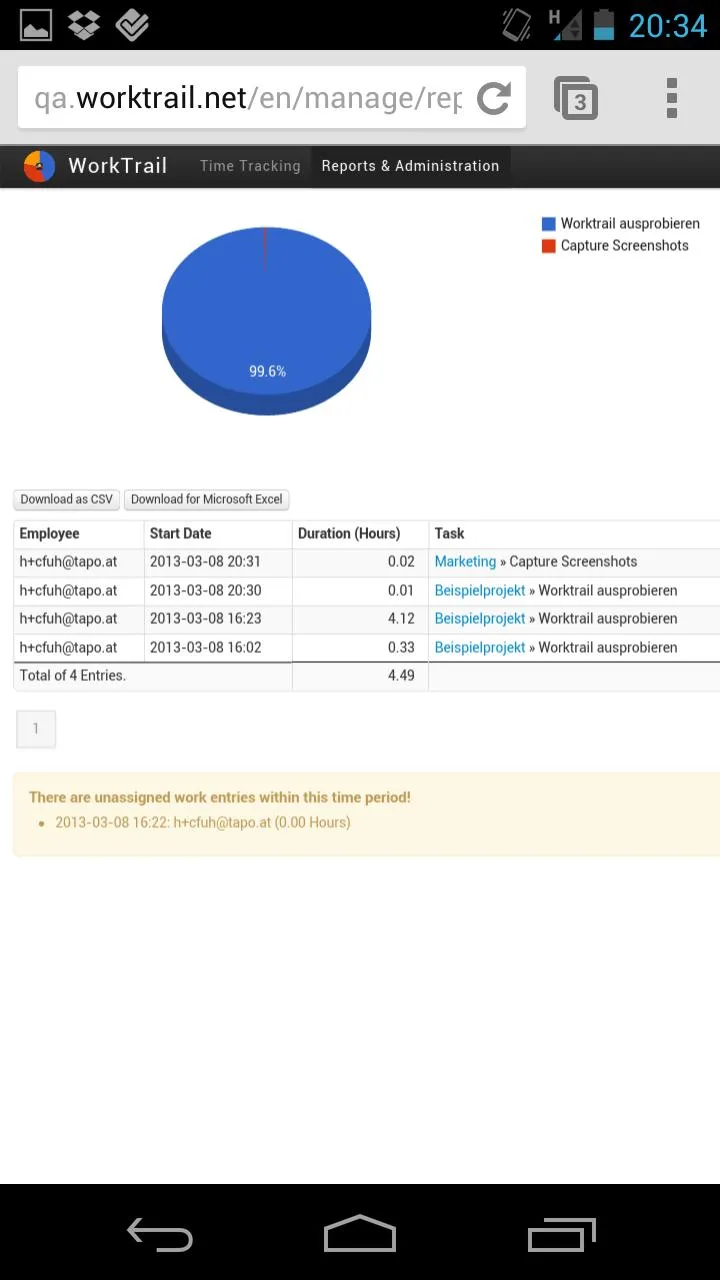The image size is (720, 1280).
Task: Click employee email in 20:31 row
Action: pos(69,562)
